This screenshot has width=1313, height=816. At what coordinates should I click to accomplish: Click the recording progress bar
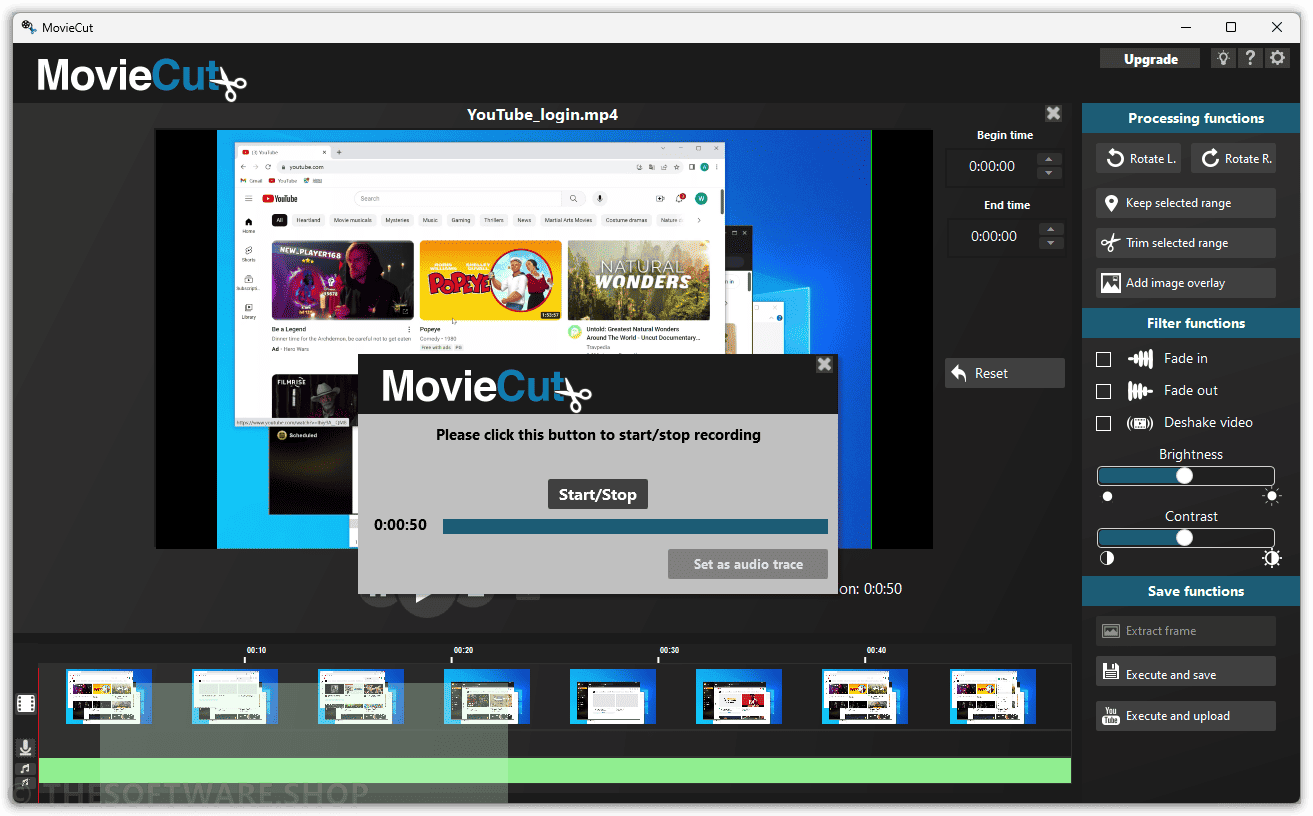(x=635, y=526)
